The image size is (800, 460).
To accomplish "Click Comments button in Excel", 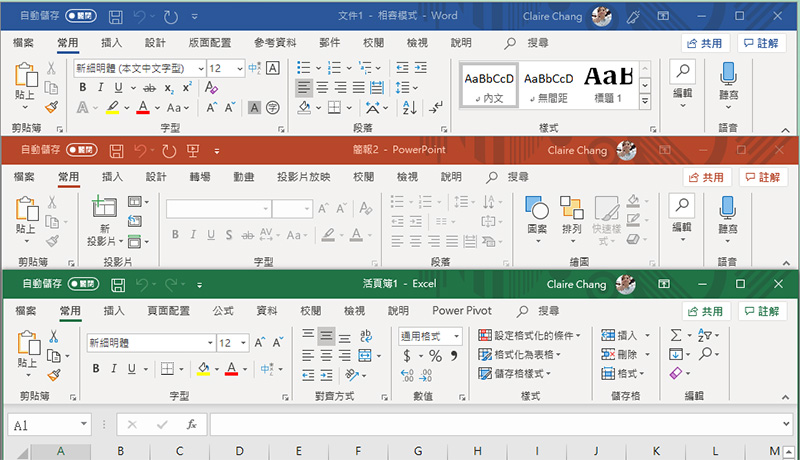I will coord(762,311).
